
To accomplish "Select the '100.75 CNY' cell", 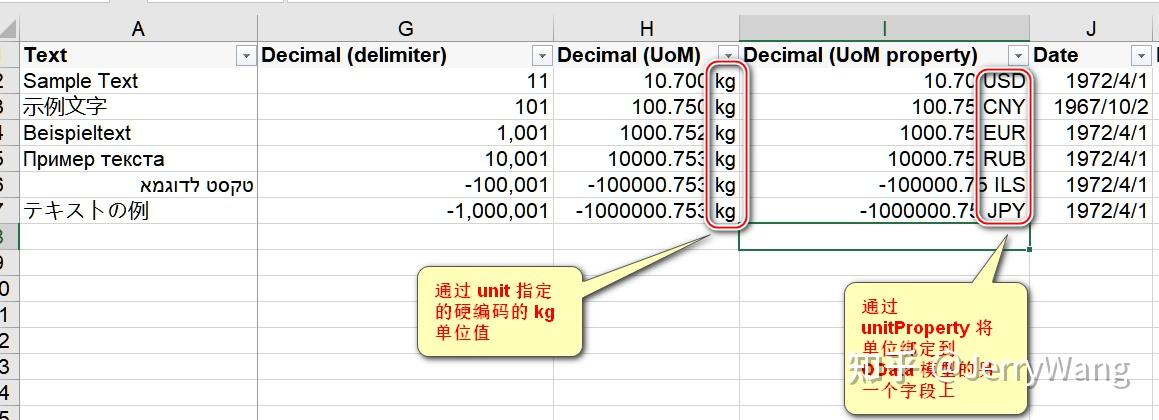I will (x=884, y=107).
